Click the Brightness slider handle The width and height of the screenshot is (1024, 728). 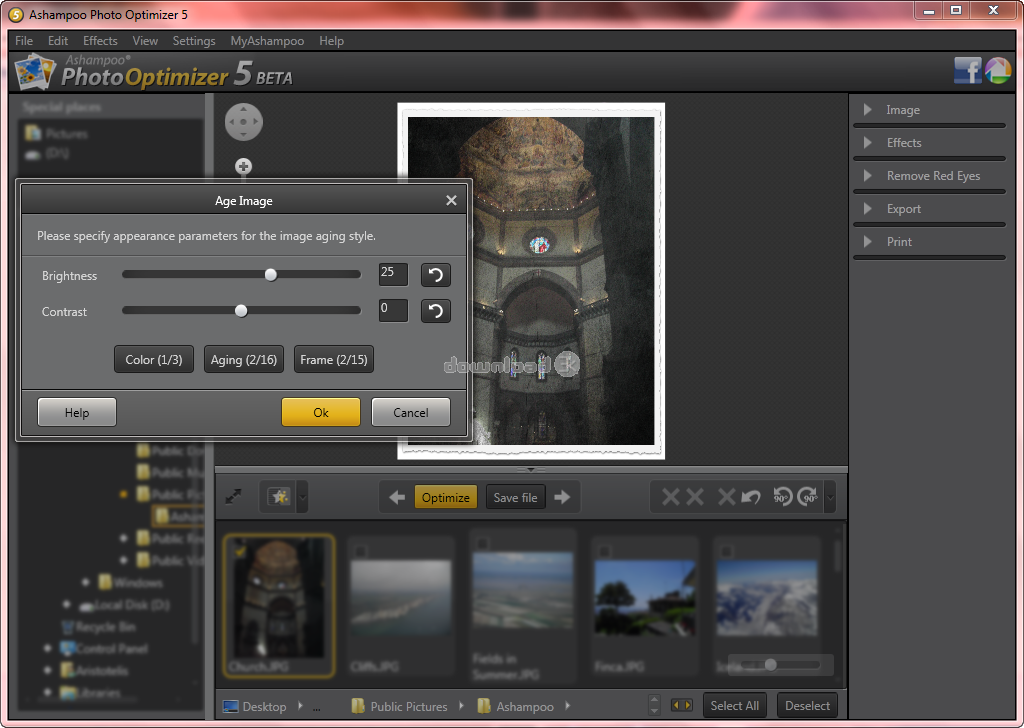(x=270, y=275)
